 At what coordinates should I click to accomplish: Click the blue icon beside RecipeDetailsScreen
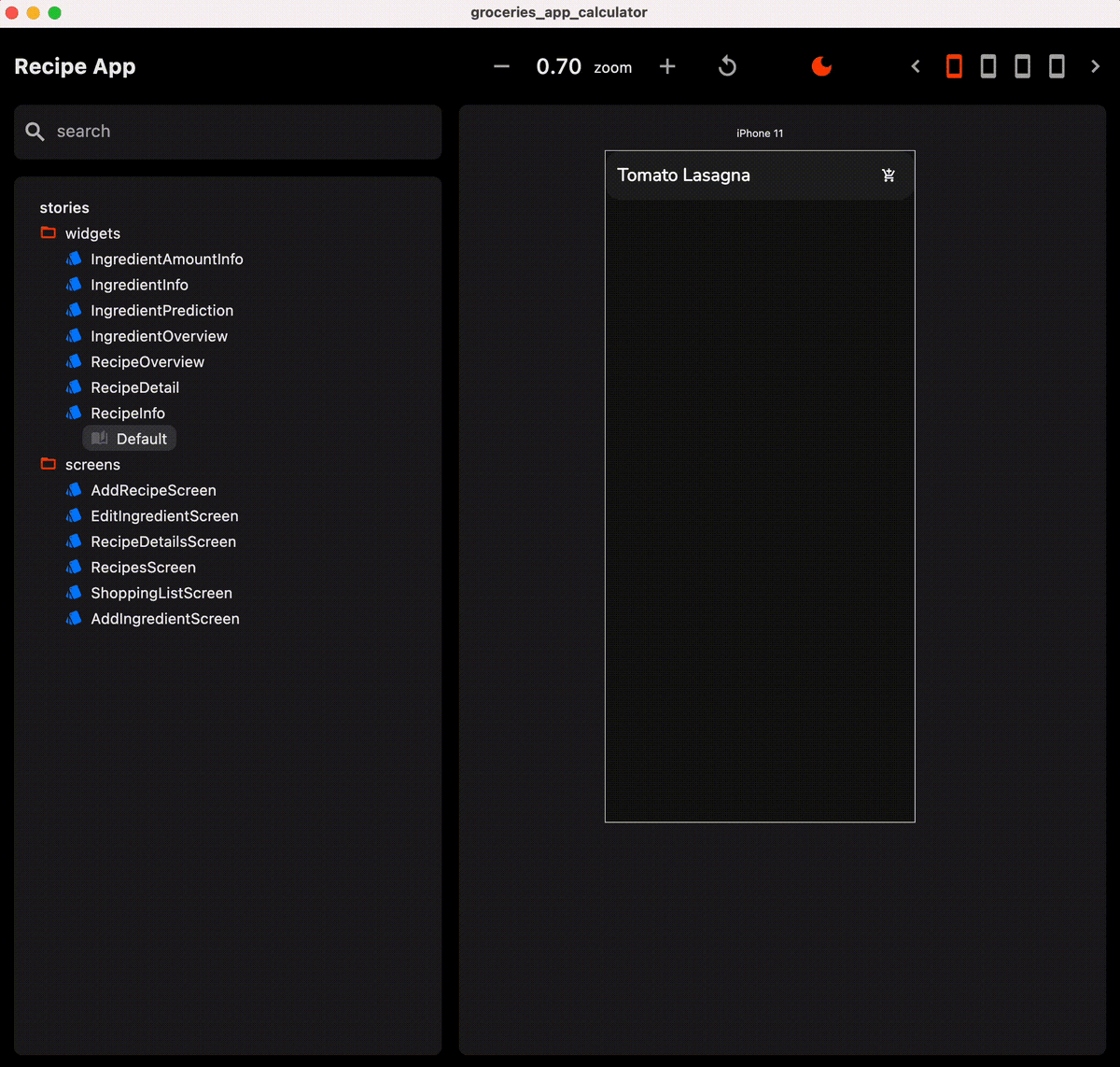(74, 541)
